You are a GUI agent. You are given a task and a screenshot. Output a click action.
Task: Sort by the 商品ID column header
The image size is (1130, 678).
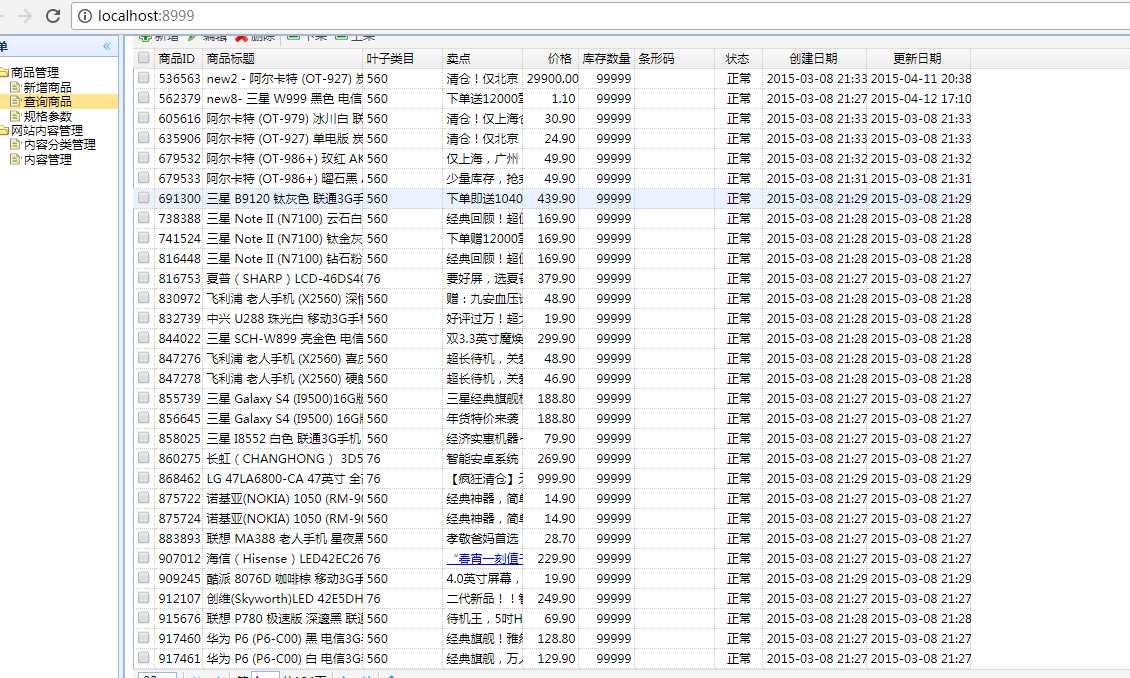pyautogui.click(x=177, y=58)
